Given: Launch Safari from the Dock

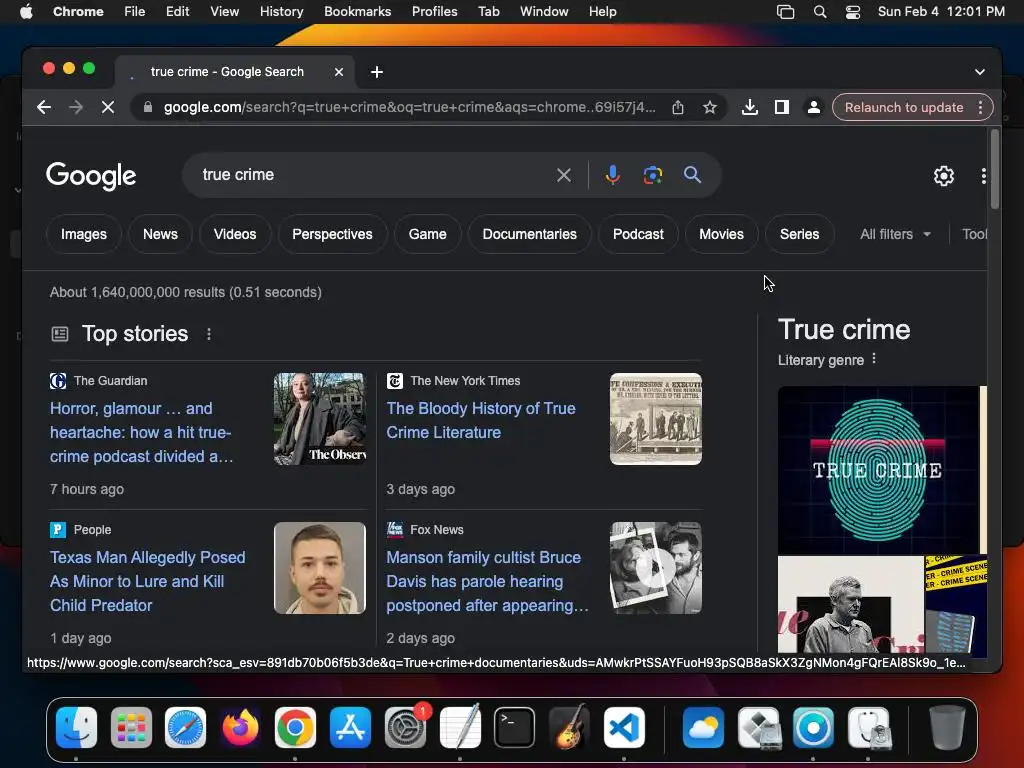Looking at the screenshot, I should point(185,727).
